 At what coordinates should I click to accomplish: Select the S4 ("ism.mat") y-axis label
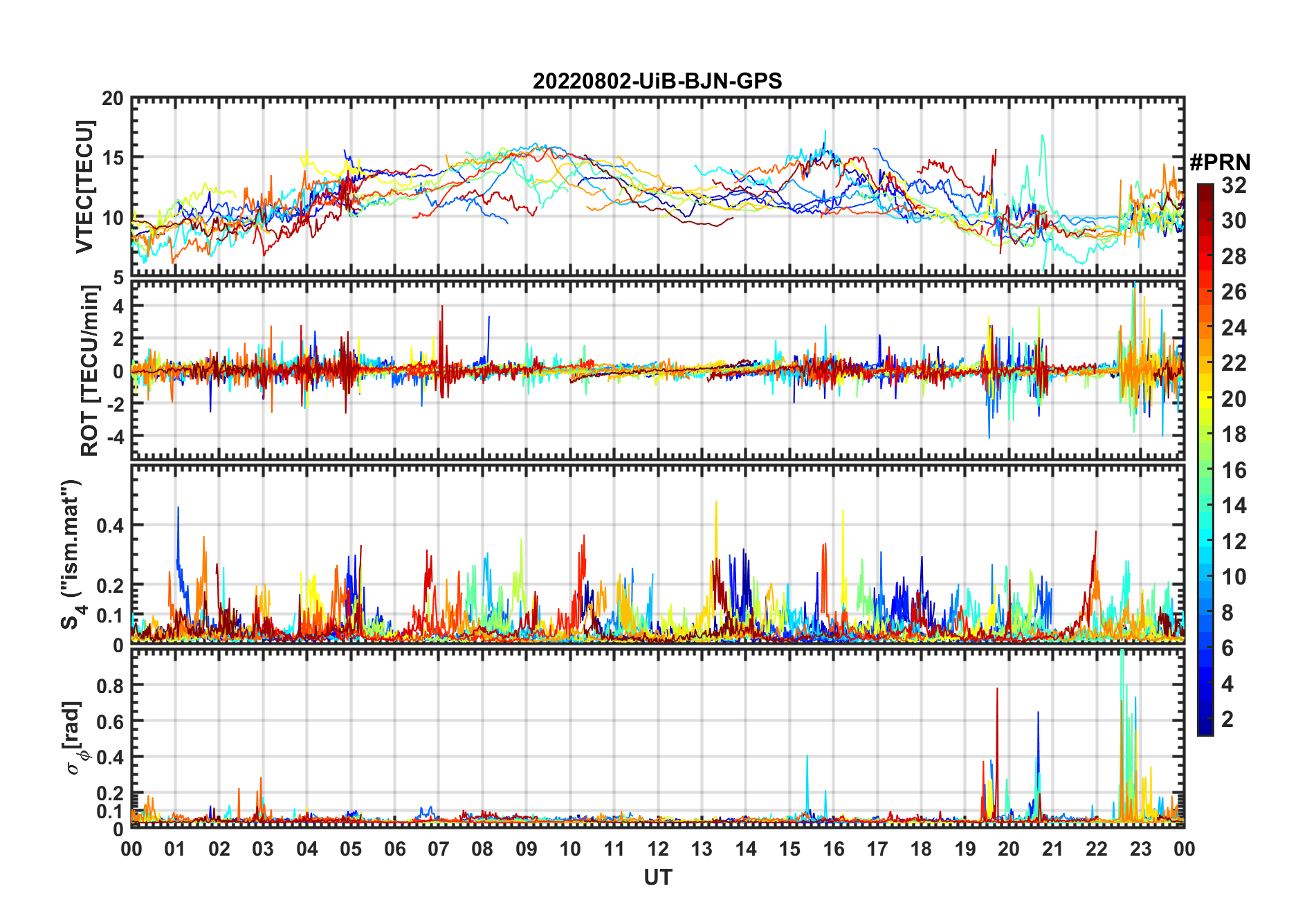pos(71,554)
